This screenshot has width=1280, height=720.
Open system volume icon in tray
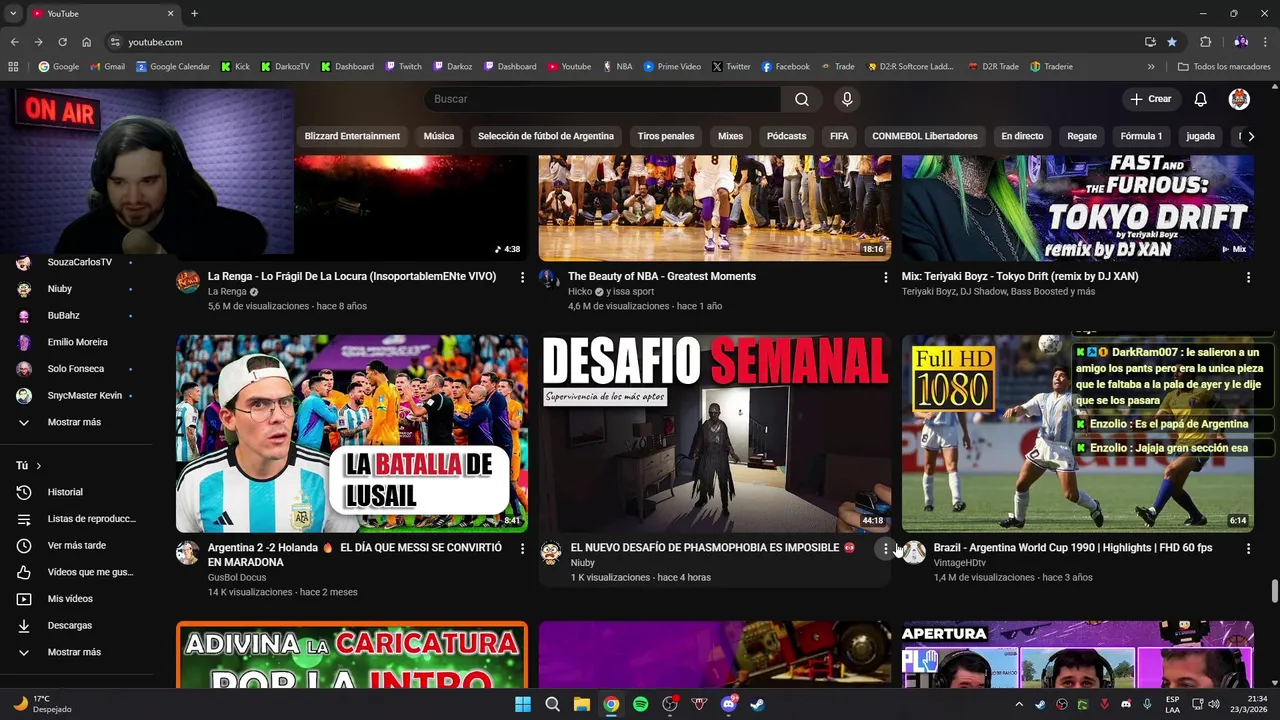[1213, 704]
